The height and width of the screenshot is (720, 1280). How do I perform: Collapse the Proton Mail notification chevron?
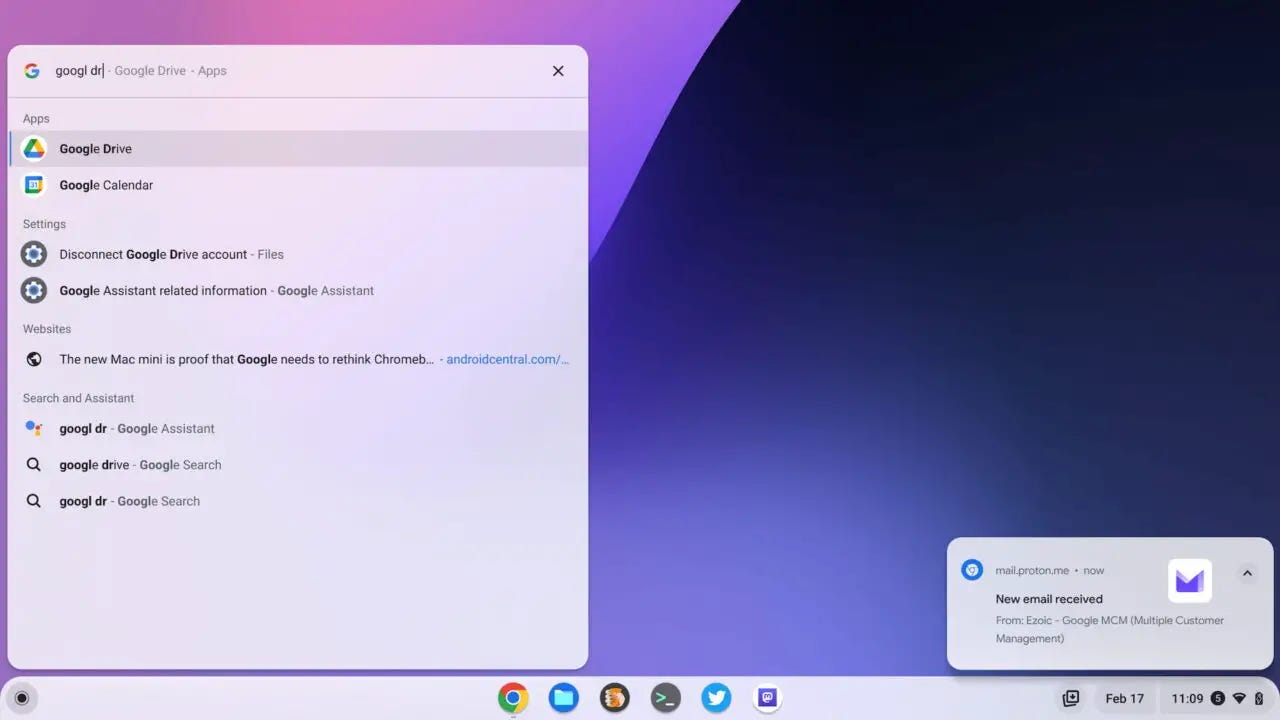click(x=1246, y=573)
